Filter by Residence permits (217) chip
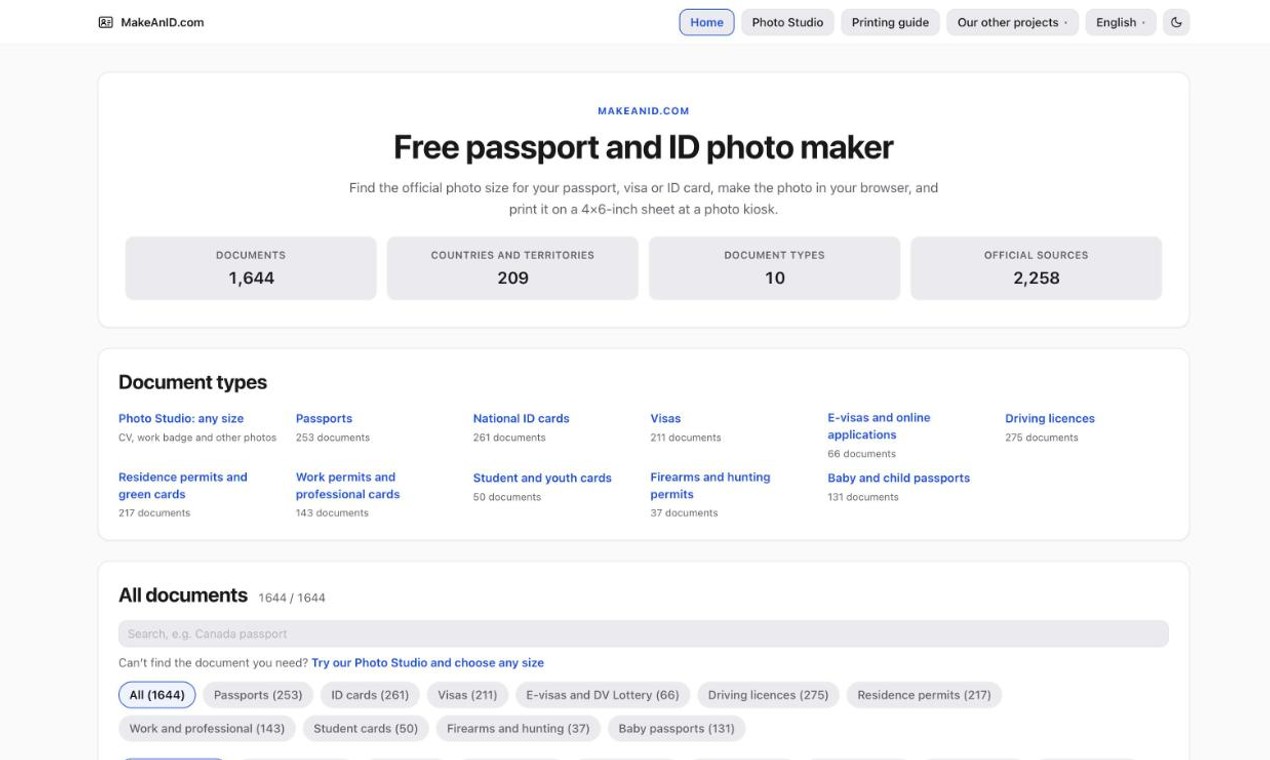Image resolution: width=1270 pixels, height=760 pixels. (924, 695)
